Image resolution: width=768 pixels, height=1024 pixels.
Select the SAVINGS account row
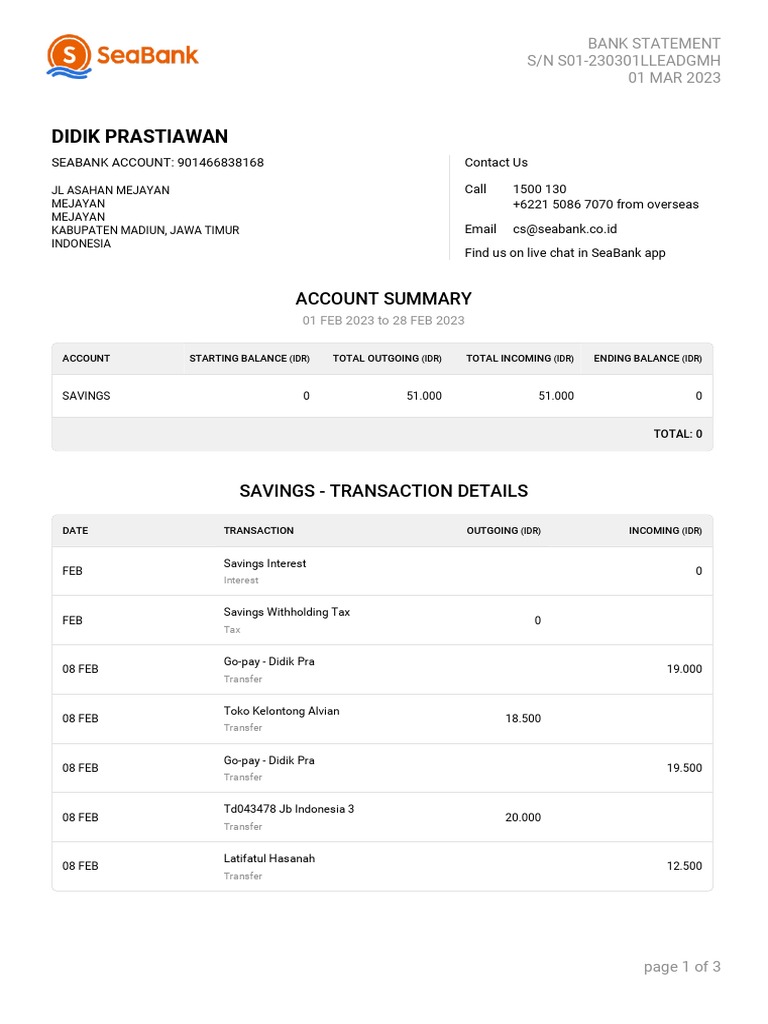point(383,396)
